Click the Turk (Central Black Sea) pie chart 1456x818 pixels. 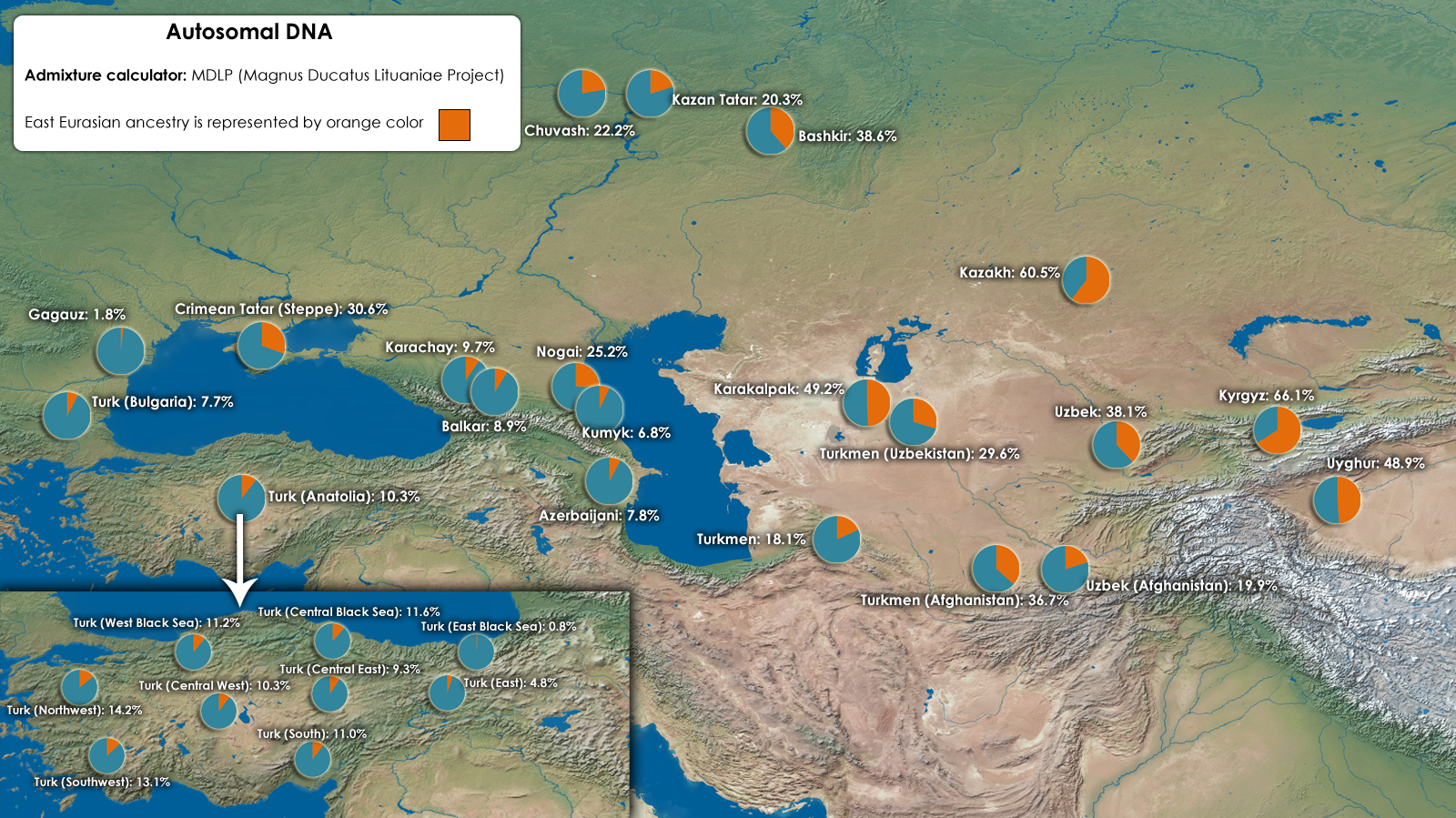point(332,641)
